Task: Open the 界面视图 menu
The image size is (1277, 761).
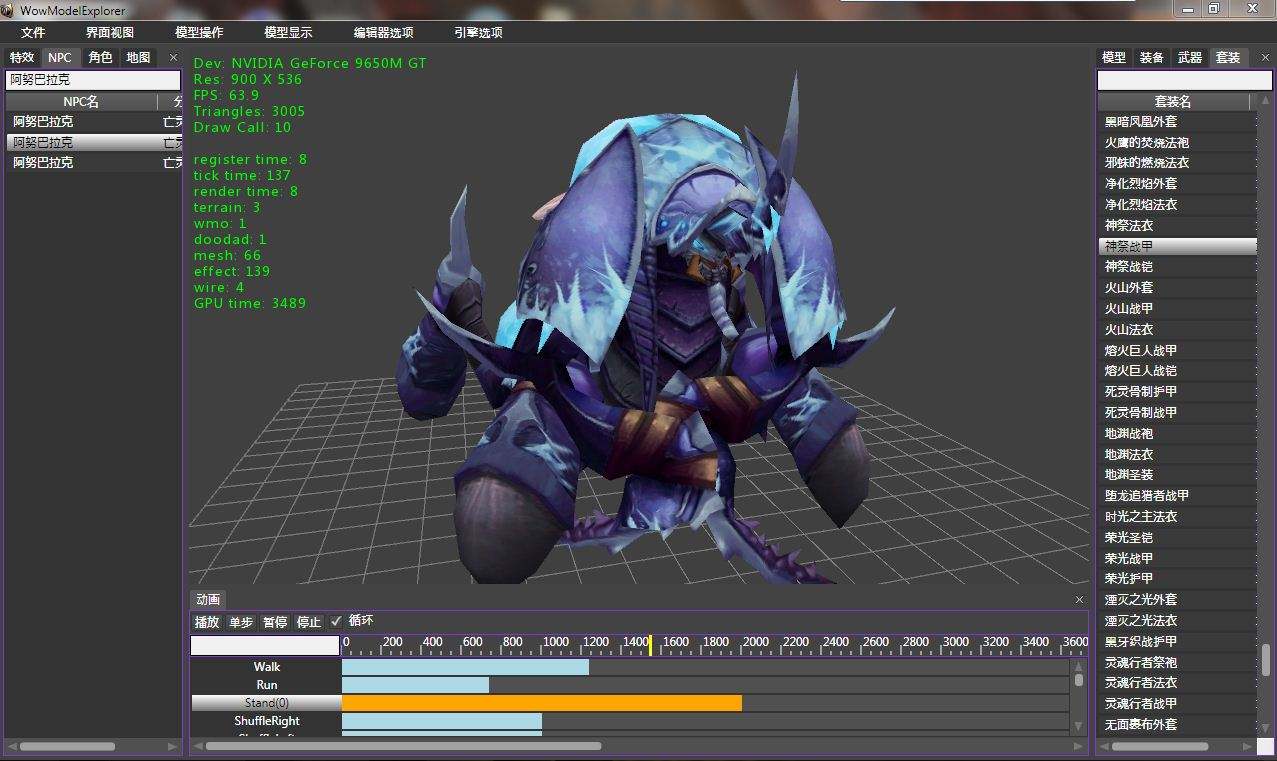Action: (110, 32)
